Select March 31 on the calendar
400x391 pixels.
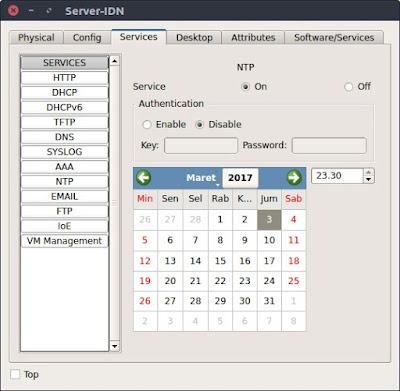[x=269, y=301]
